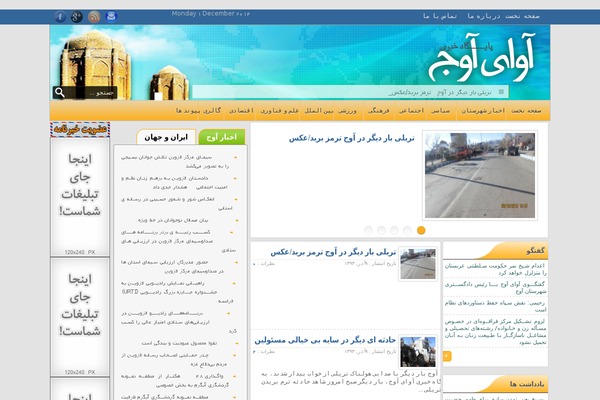Open the «بین الملل» menu item
This screenshot has width=600, height=400.
[319, 111]
